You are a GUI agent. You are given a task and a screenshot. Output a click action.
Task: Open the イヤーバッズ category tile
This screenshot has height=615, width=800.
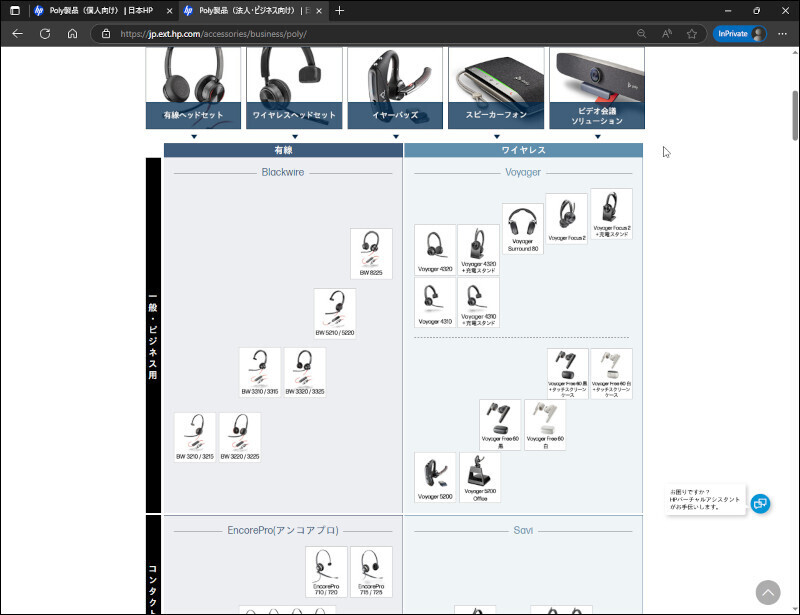(395, 88)
